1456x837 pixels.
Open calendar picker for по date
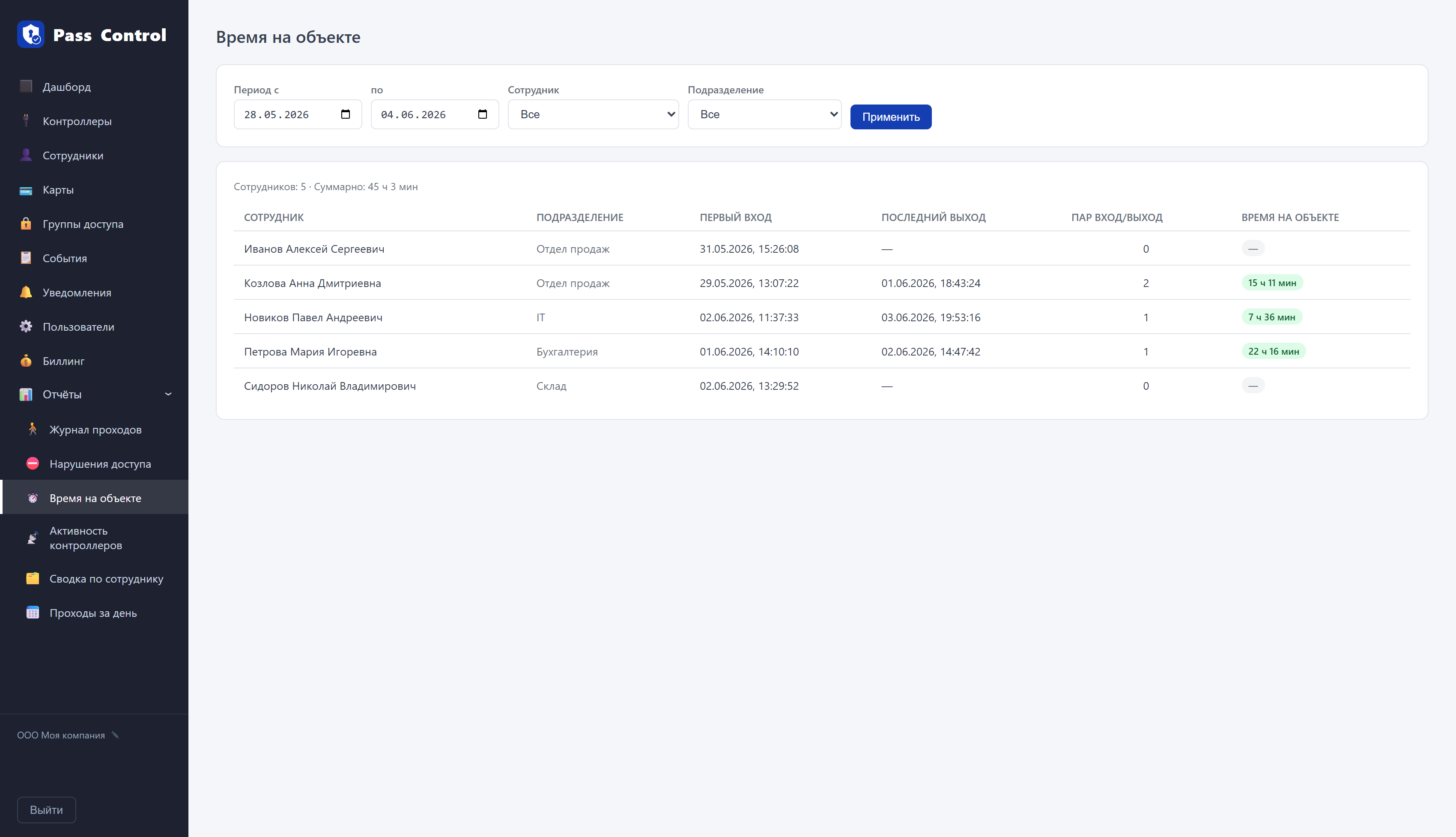483,114
